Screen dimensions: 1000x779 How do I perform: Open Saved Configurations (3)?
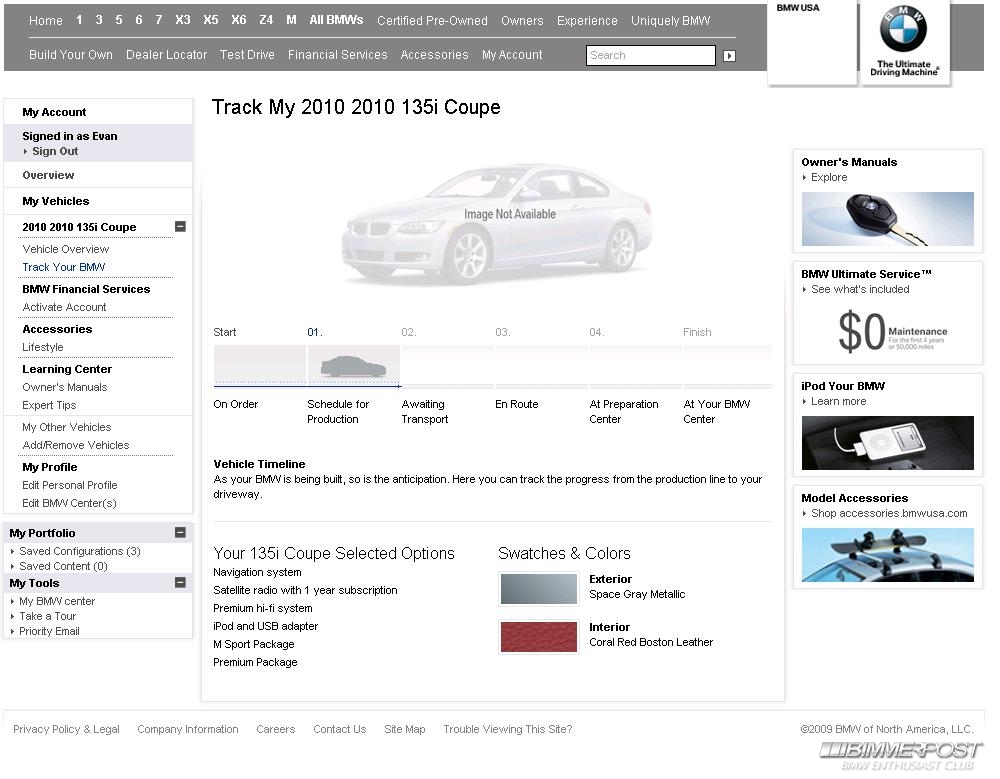(x=79, y=551)
